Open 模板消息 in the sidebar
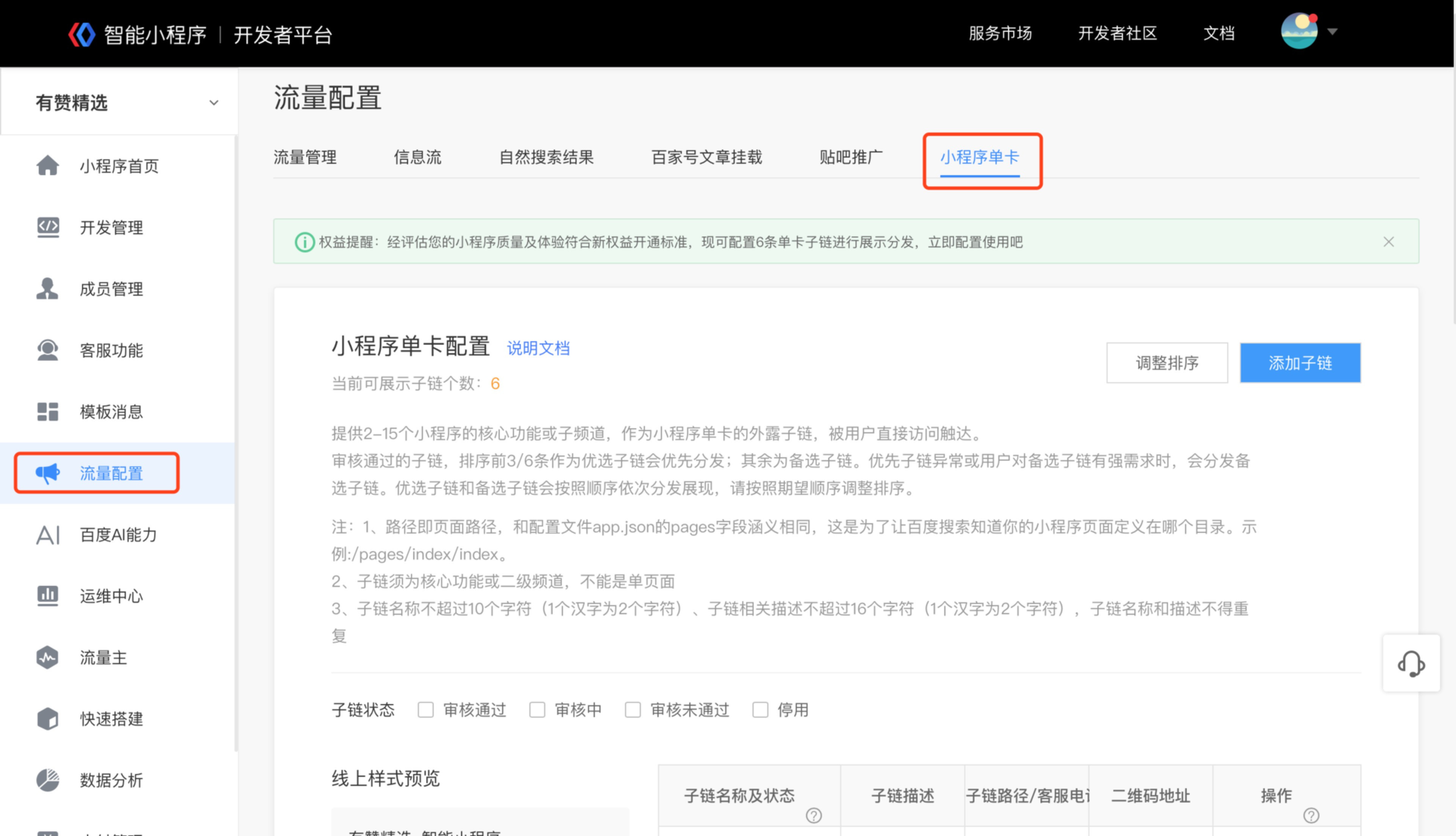 click(111, 412)
